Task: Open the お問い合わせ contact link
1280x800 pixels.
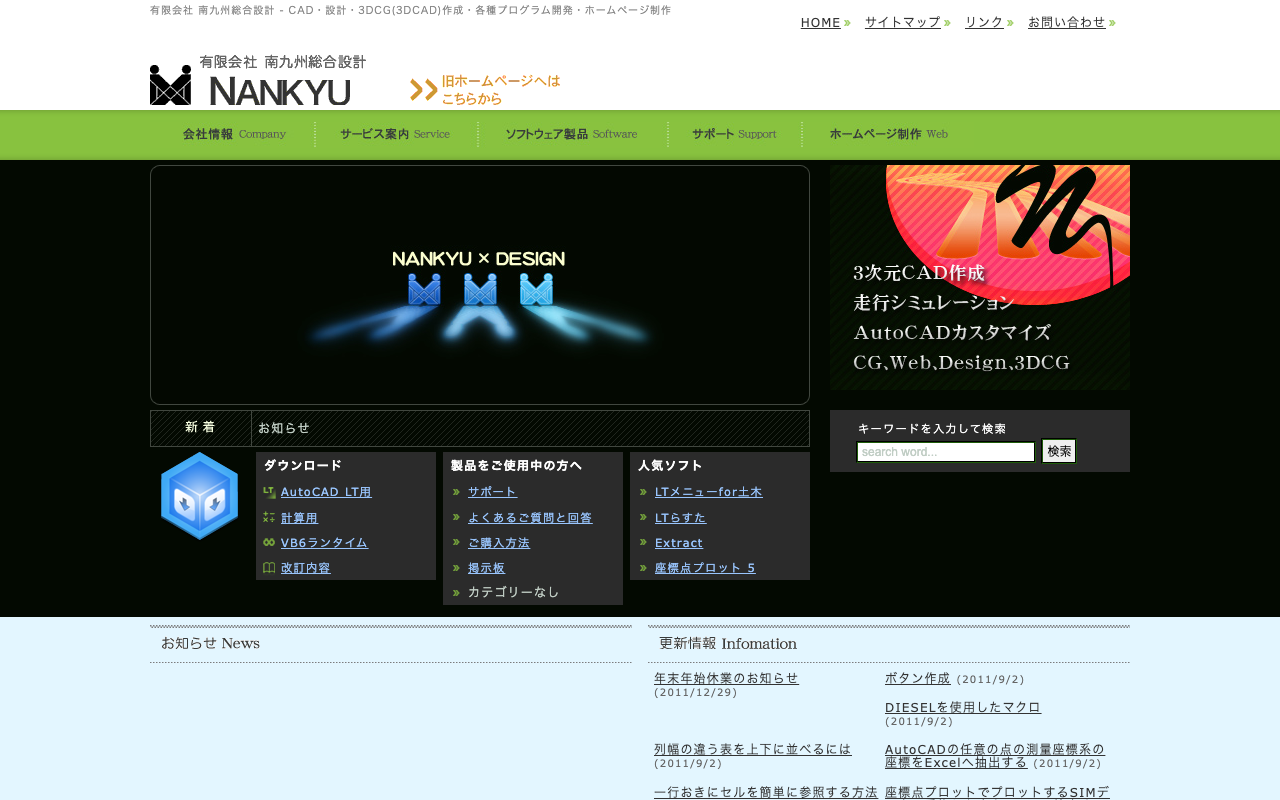Action: click(1067, 22)
